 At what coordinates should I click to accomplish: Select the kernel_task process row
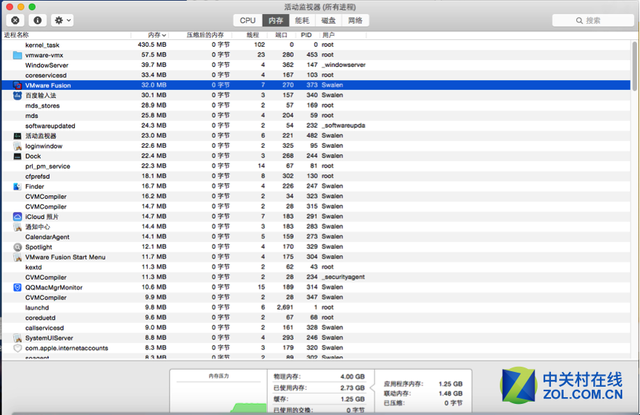(x=316, y=45)
